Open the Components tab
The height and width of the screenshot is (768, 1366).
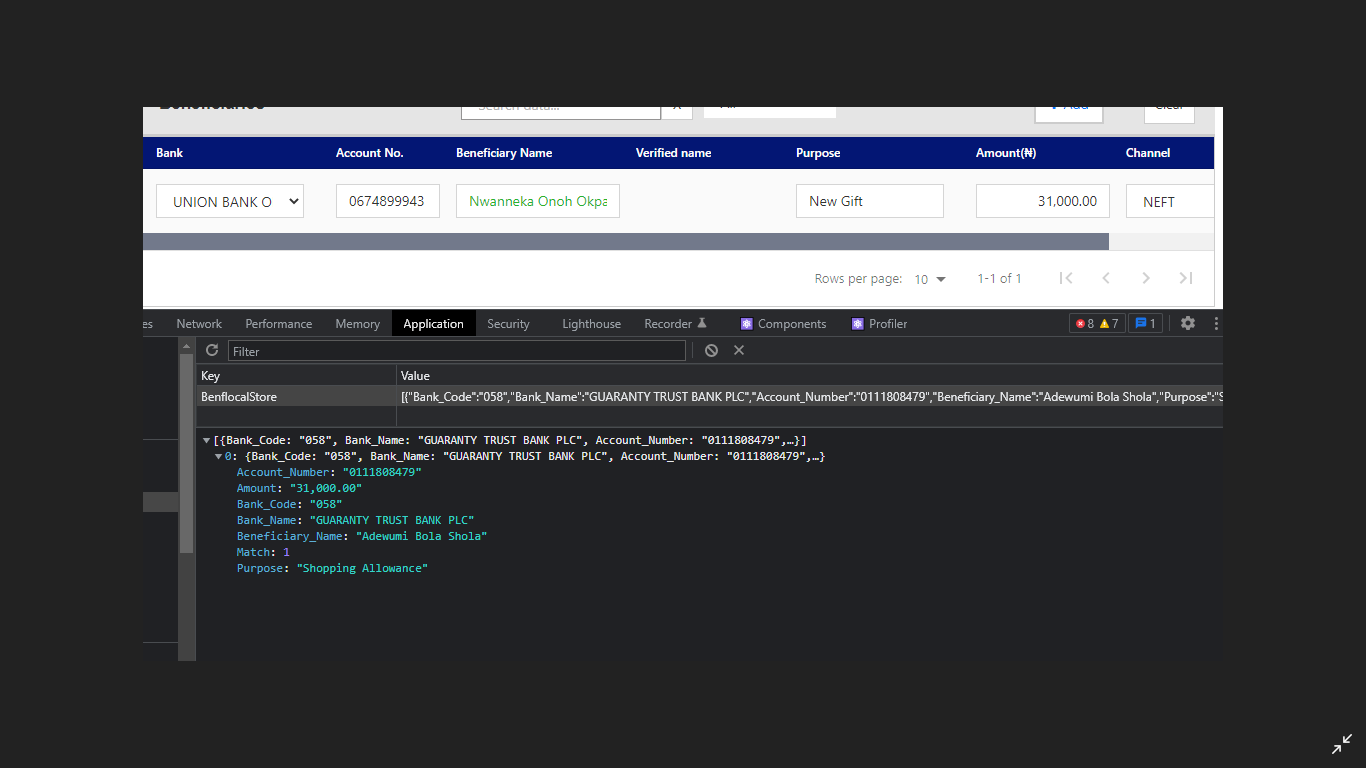tap(791, 323)
